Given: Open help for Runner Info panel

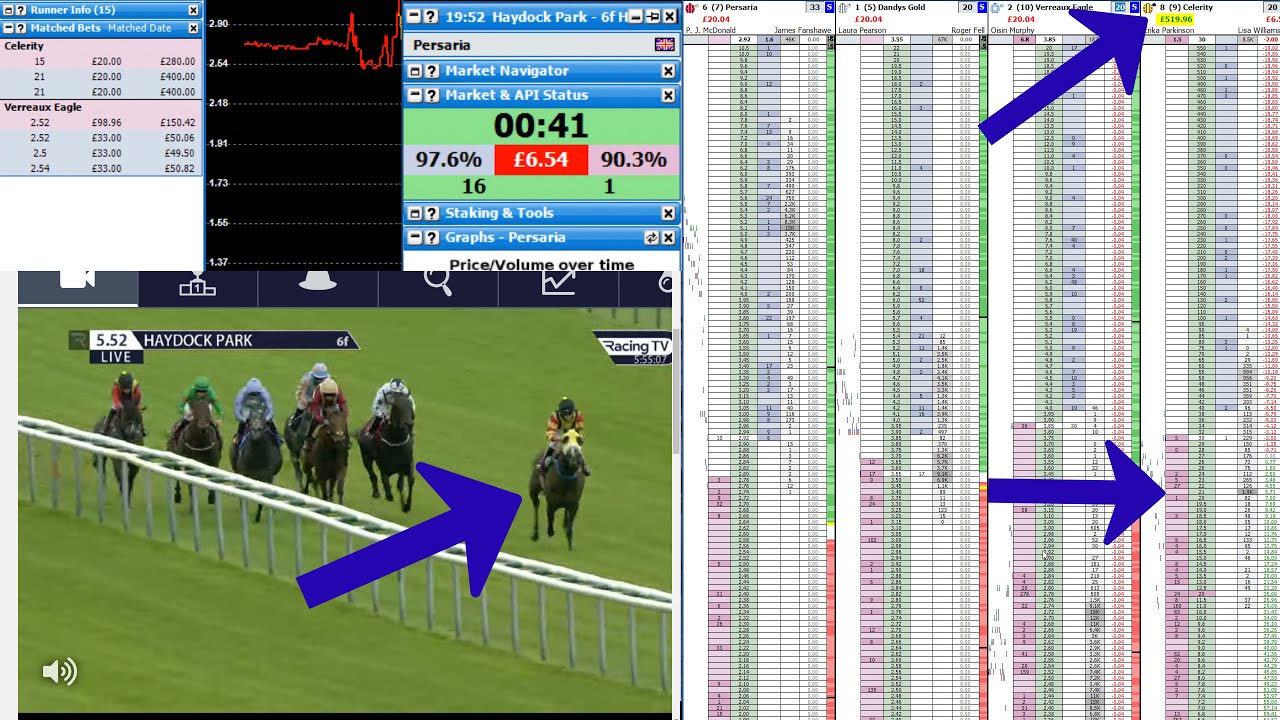Looking at the screenshot, I should [x=21, y=10].
